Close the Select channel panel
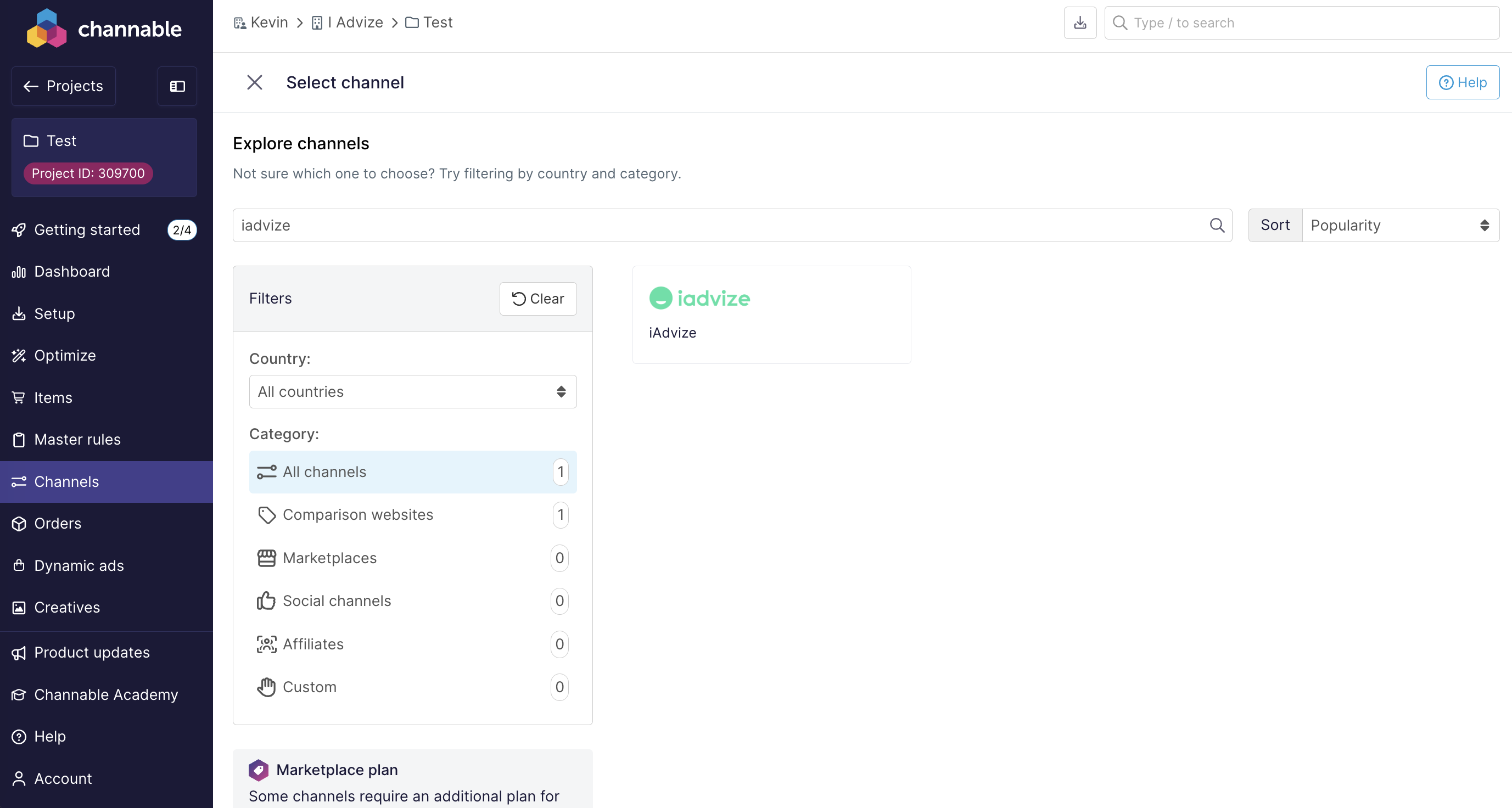Image resolution: width=1512 pixels, height=808 pixels. 254,82
